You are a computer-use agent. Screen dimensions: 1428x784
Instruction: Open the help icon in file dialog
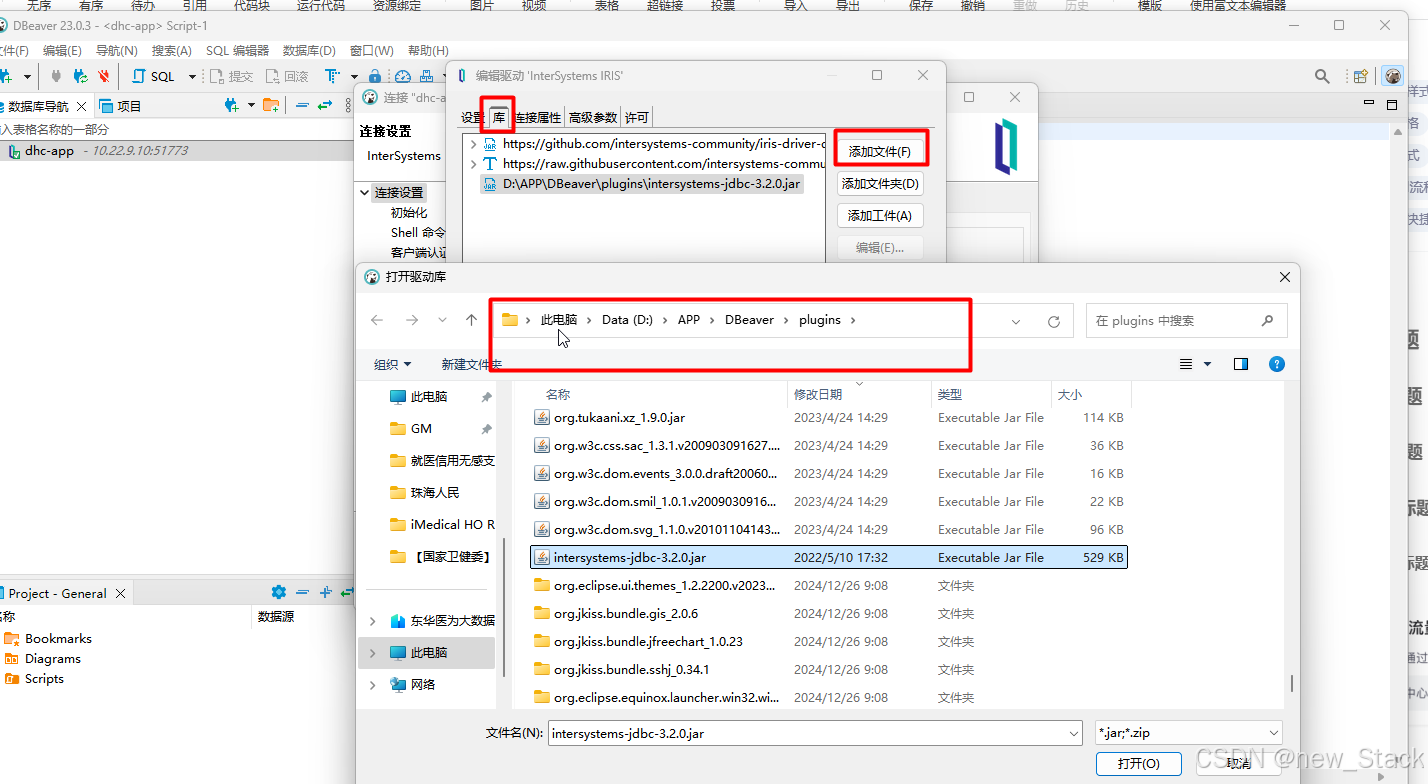pyautogui.click(x=1277, y=364)
